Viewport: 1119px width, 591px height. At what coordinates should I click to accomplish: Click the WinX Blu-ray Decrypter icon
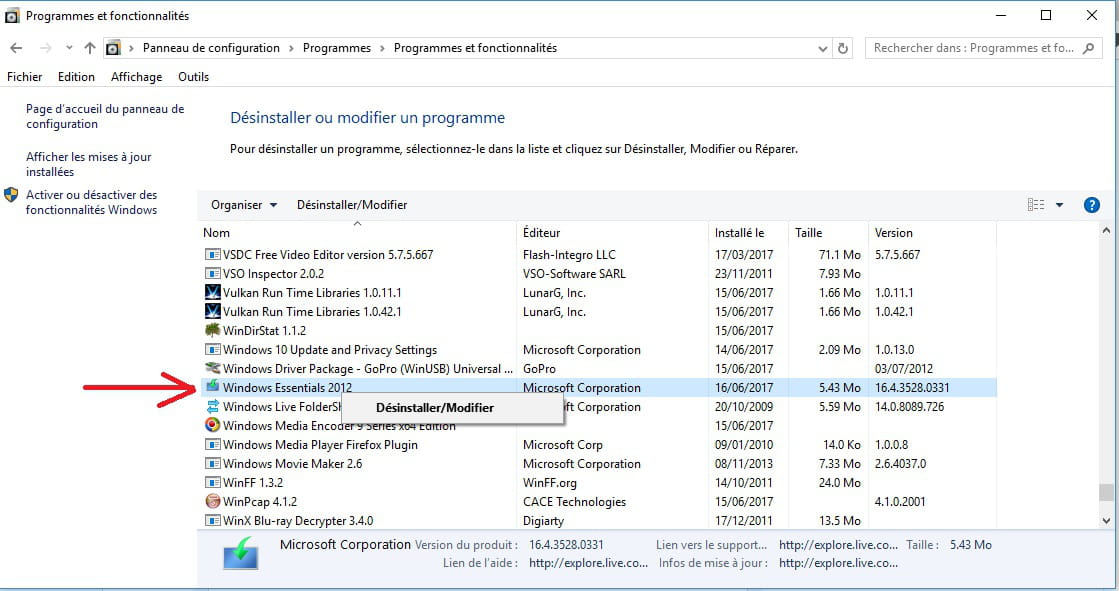tap(212, 521)
